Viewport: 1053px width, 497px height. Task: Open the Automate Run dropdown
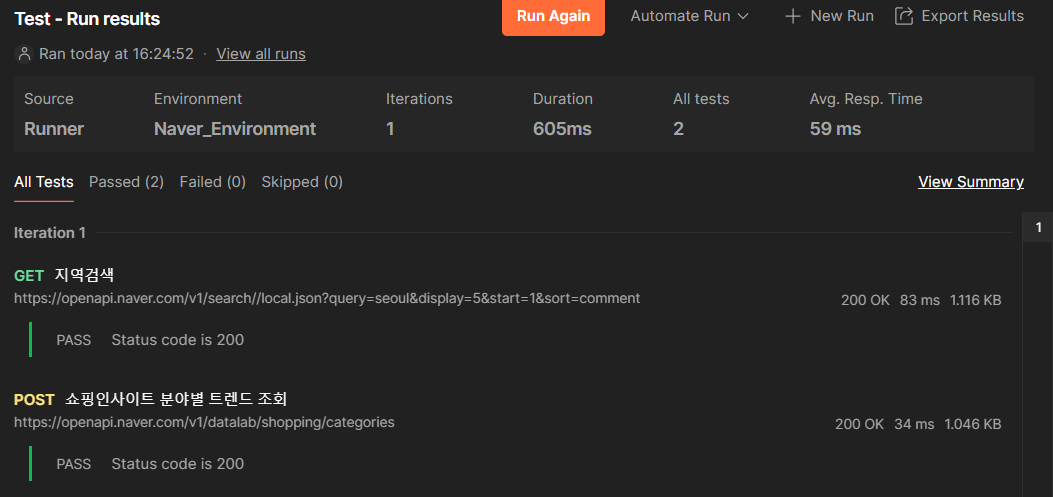point(689,16)
